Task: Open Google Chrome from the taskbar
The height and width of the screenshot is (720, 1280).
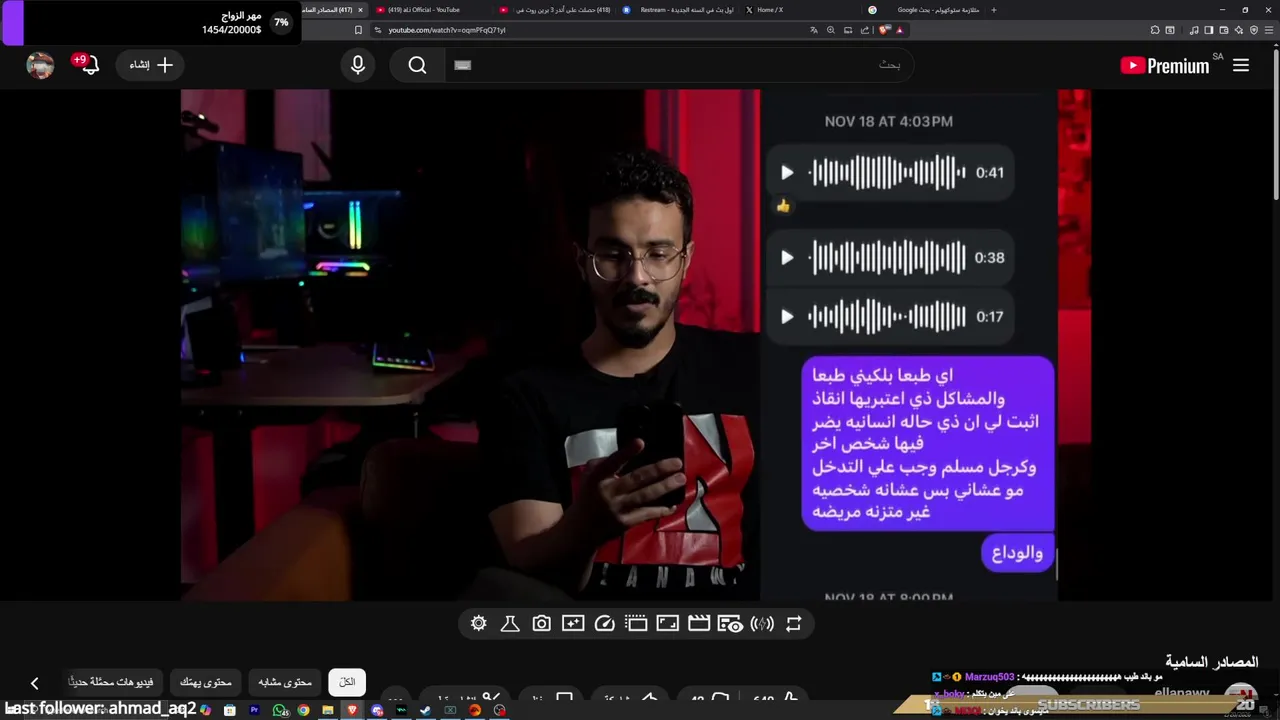Action: pyautogui.click(x=303, y=710)
